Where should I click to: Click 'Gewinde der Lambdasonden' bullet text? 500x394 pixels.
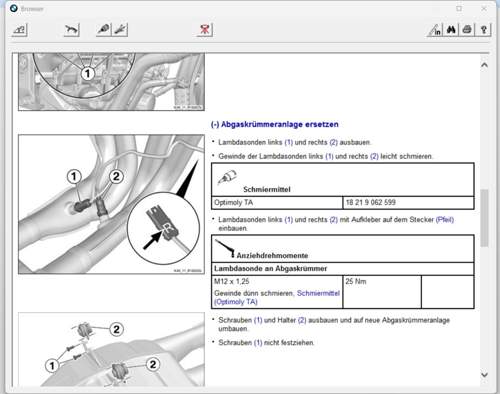tap(325, 156)
